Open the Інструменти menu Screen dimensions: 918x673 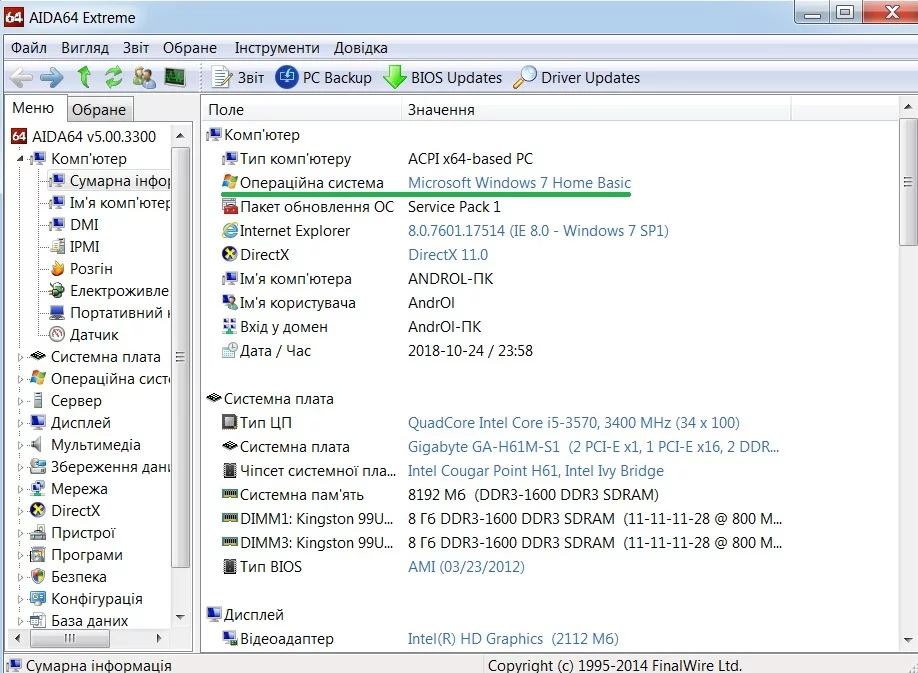coord(277,48)
